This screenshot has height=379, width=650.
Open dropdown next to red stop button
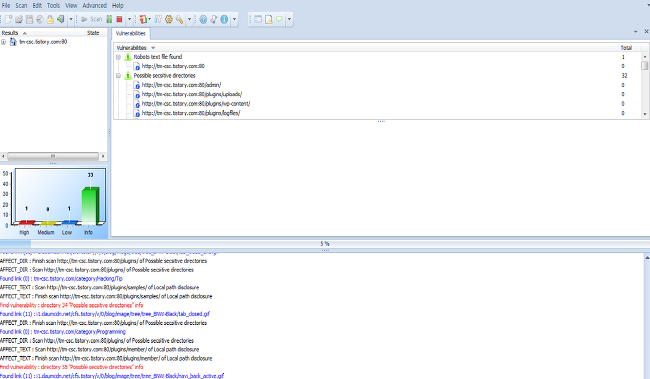click(129, 19)
